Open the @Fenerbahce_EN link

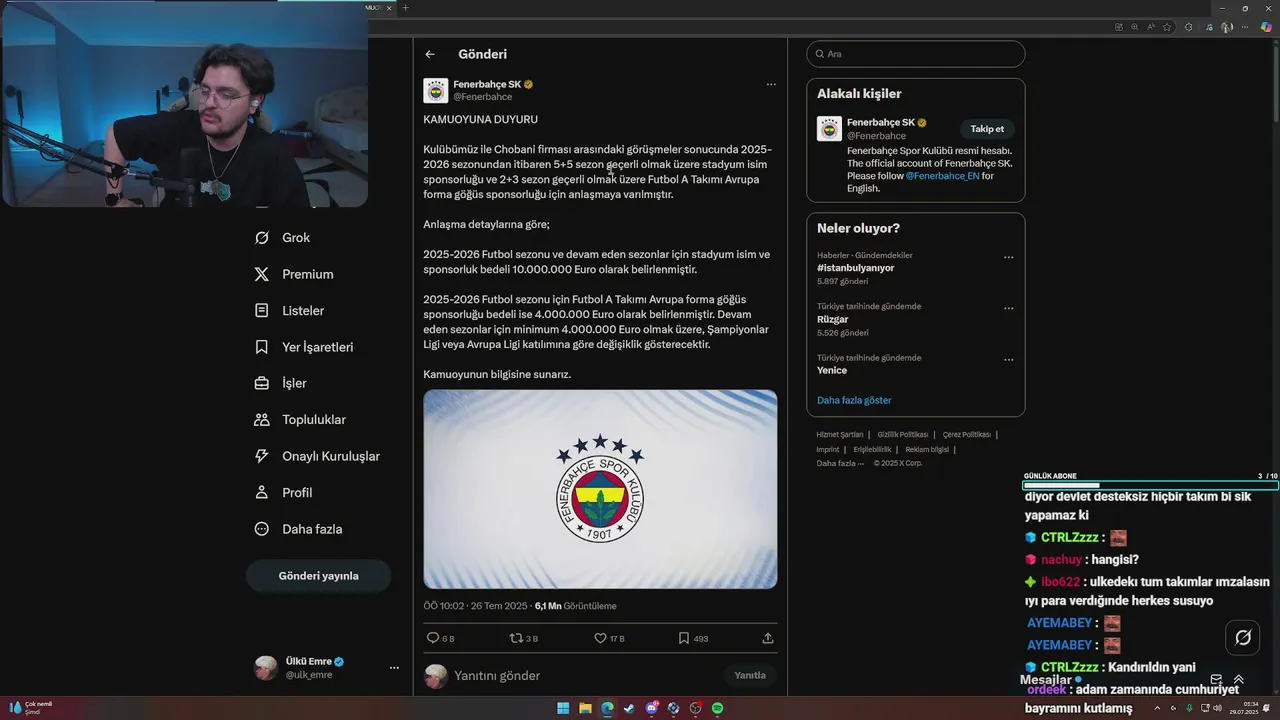click(942, 176)
